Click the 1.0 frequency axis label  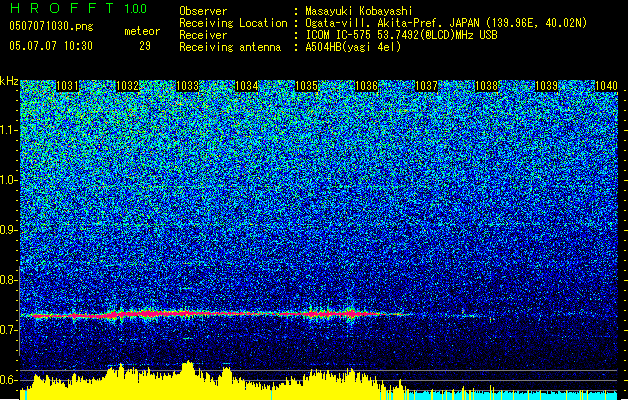(9, 180)
